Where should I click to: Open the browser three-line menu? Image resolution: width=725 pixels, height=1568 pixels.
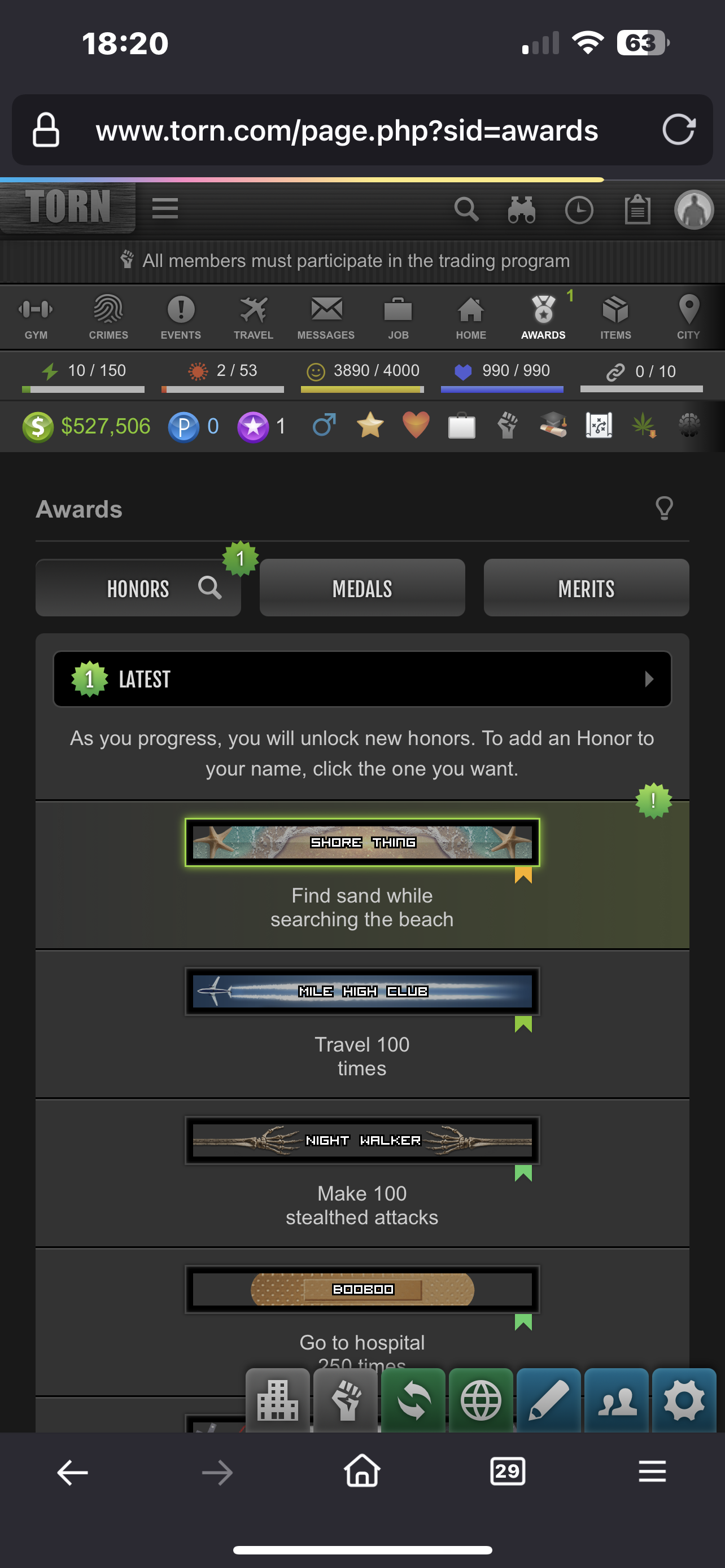pyautogui.click(x=652, y=1471)
